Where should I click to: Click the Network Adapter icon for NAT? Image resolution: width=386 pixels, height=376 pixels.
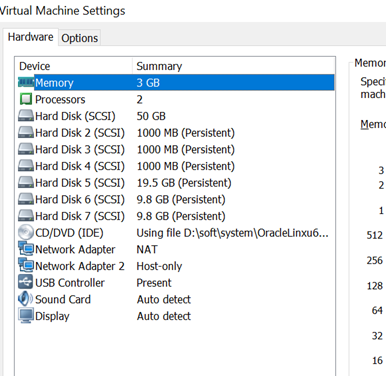(26, 249)
